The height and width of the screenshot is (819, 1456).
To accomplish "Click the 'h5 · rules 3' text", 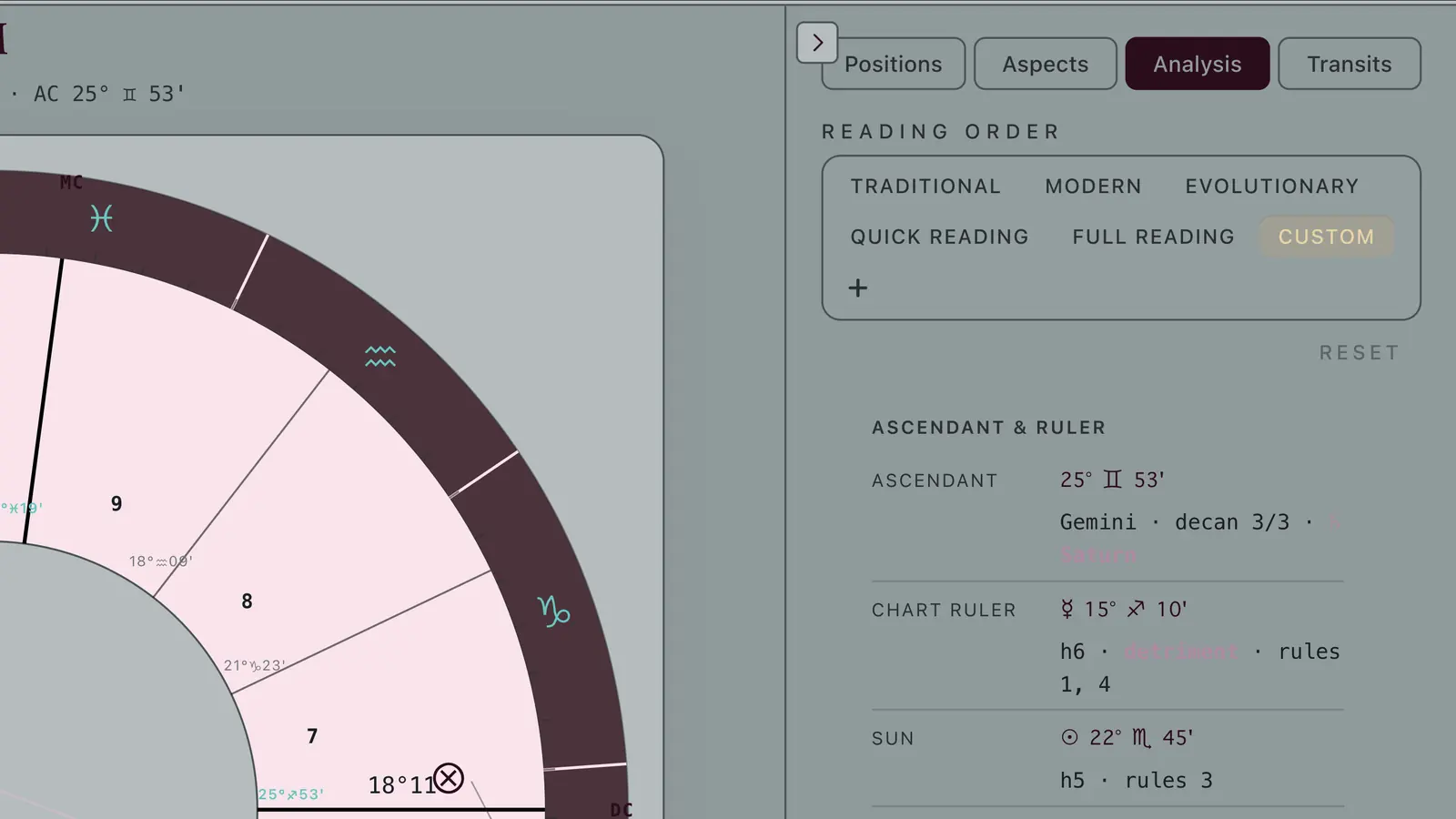I will click(1136, 781).
